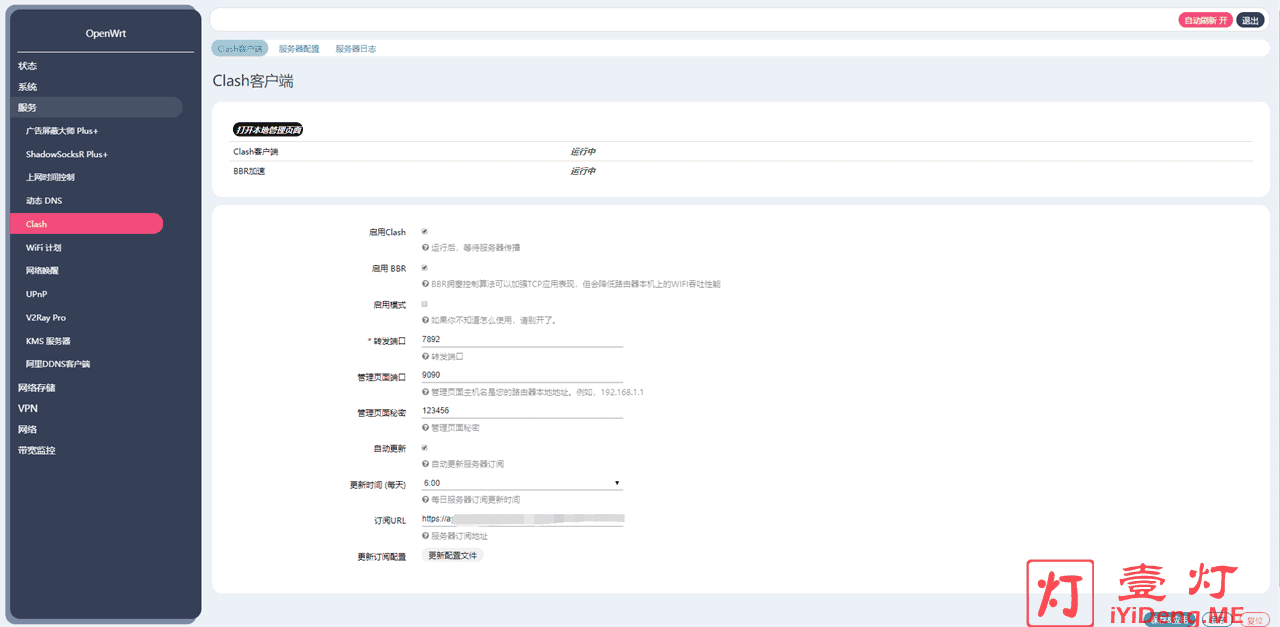1280x627 pixels.
Task: Click the 更新配置文件 button
Action: [x=453, y=555]
